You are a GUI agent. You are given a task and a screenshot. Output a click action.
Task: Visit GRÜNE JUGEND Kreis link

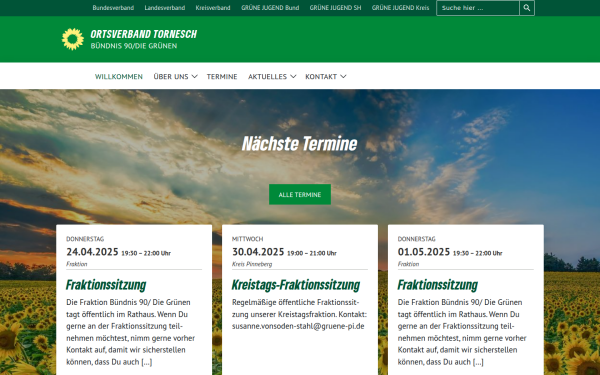[400, 8]
